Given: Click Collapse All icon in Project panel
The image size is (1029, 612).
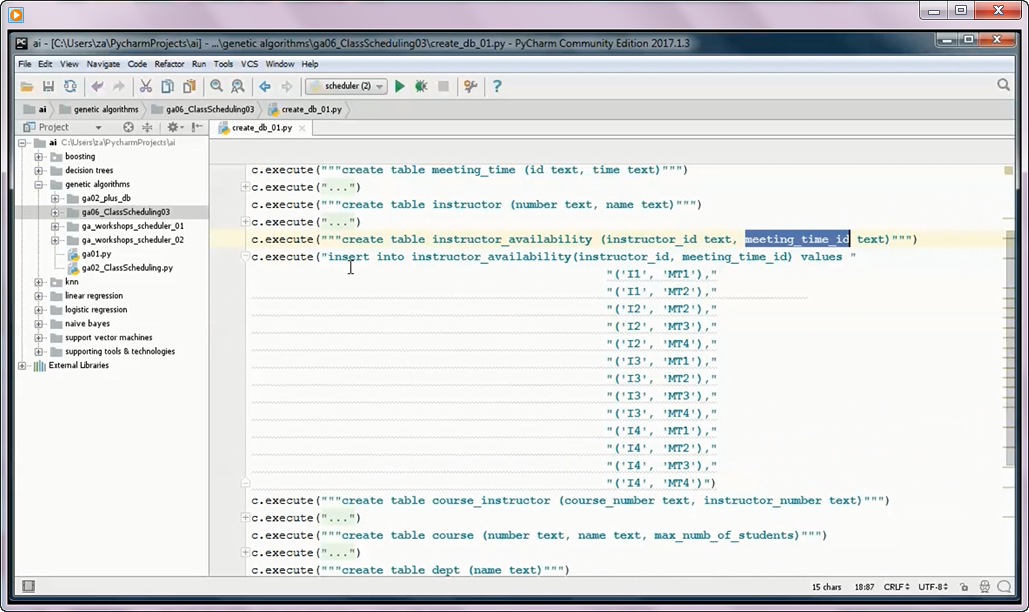Looking at the screenshot, I should coord(147,127).
